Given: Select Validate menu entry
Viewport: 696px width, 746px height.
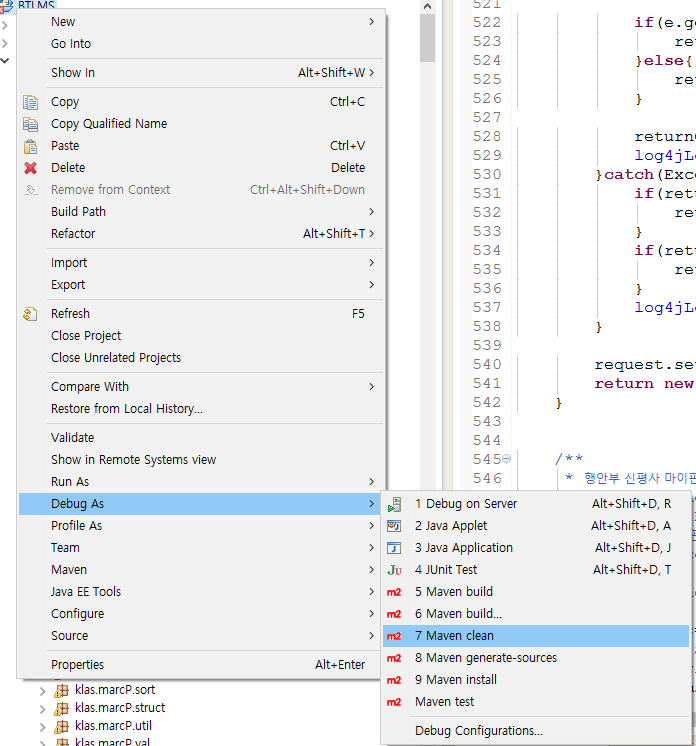Looking at the screenshot, I should [x=201, y=438].
